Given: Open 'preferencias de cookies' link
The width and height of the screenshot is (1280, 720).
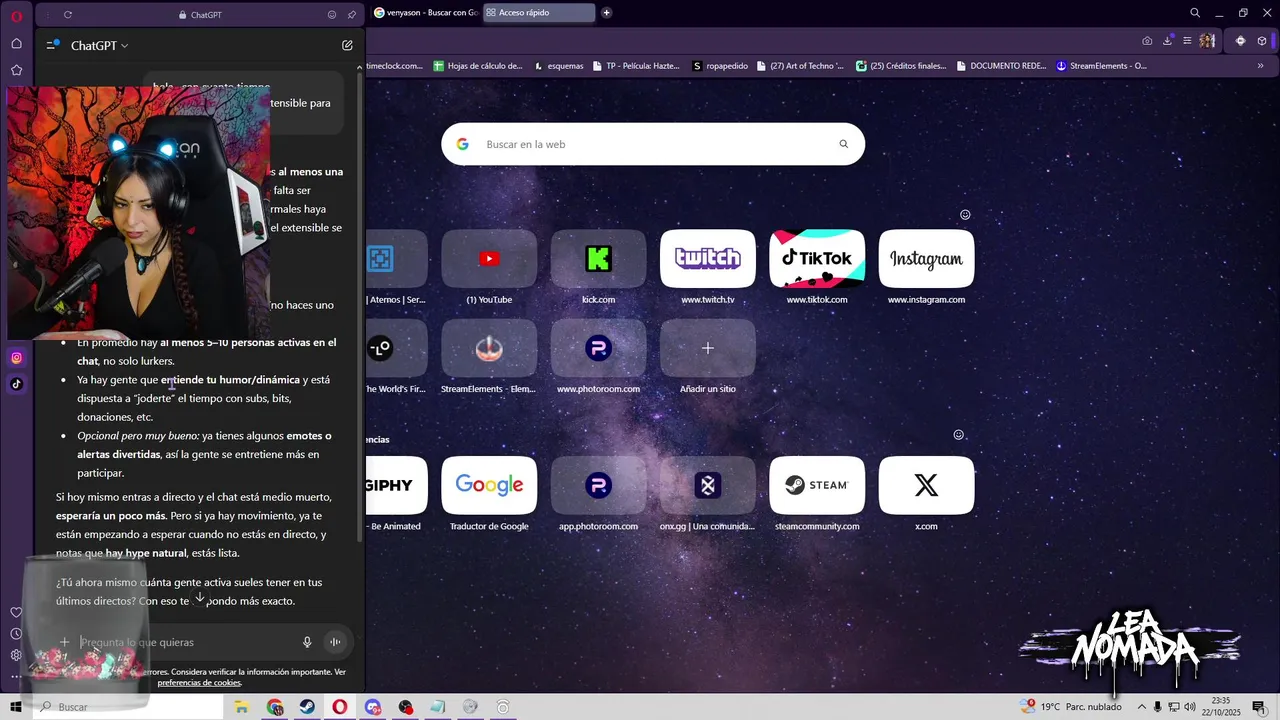Looking at the screenshot, I should 199,682.
